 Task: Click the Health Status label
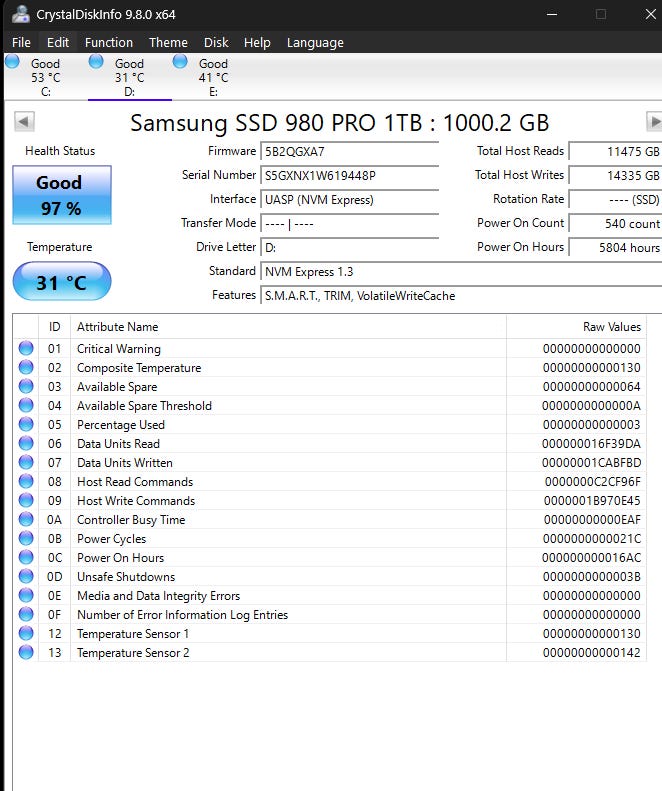(60, 151)
